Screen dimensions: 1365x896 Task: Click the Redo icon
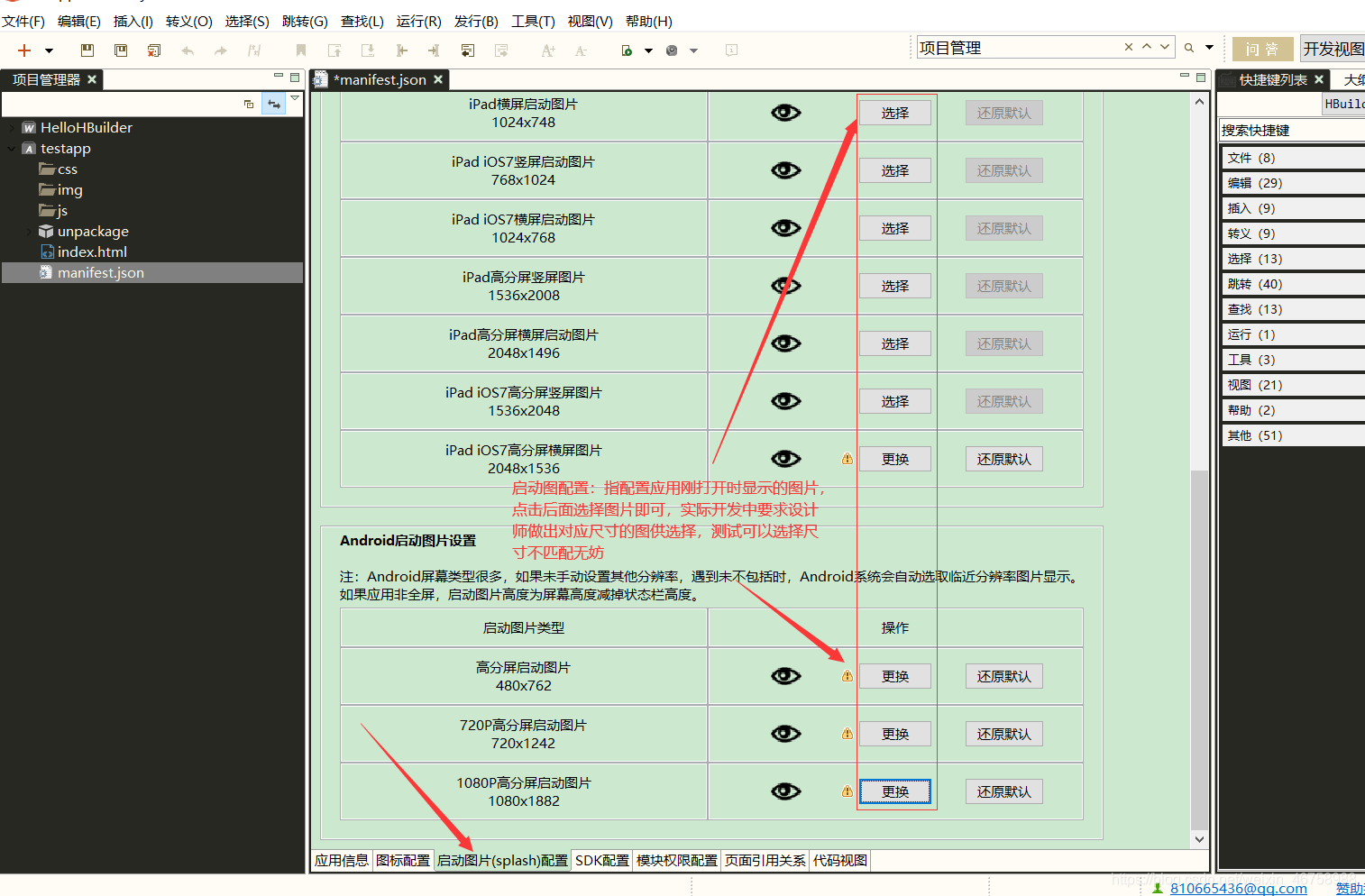[220, 50]
